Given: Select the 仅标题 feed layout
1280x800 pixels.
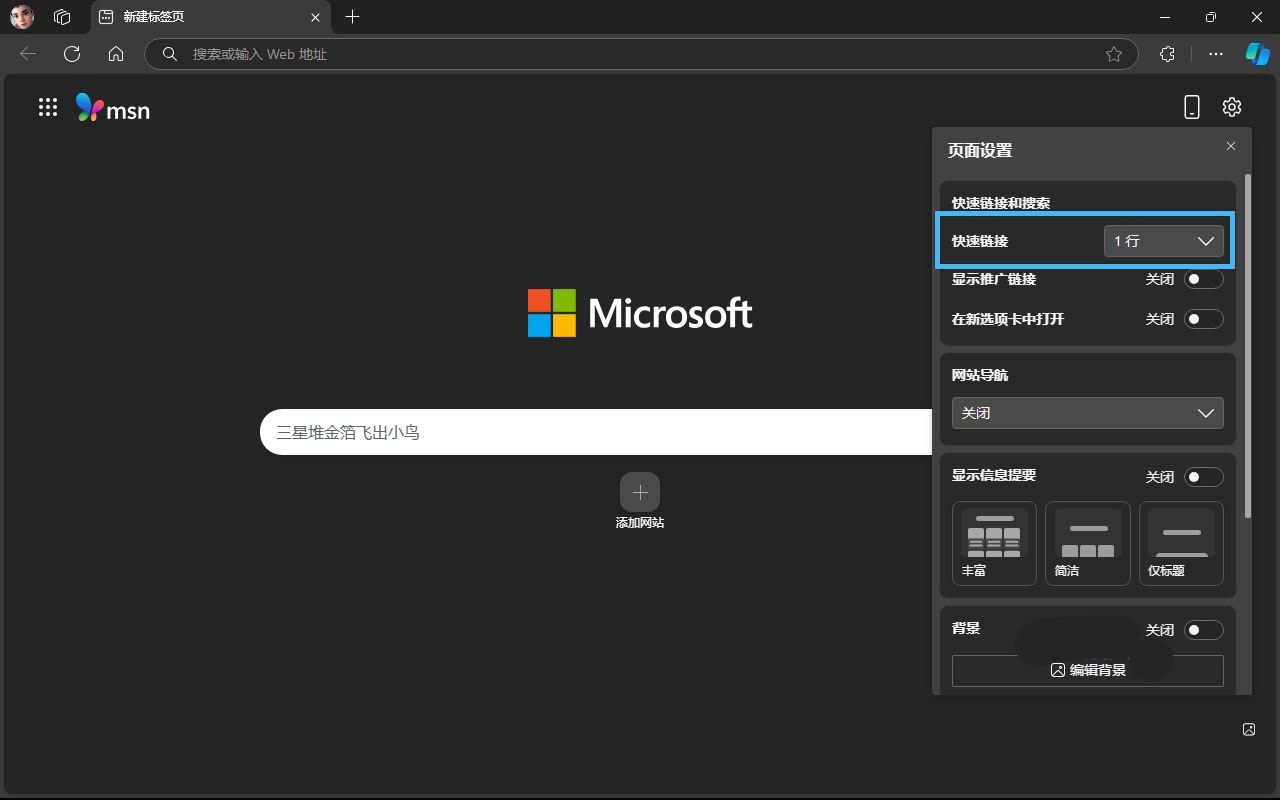Looking at the screenshot, I should [x=1181, y=543].
